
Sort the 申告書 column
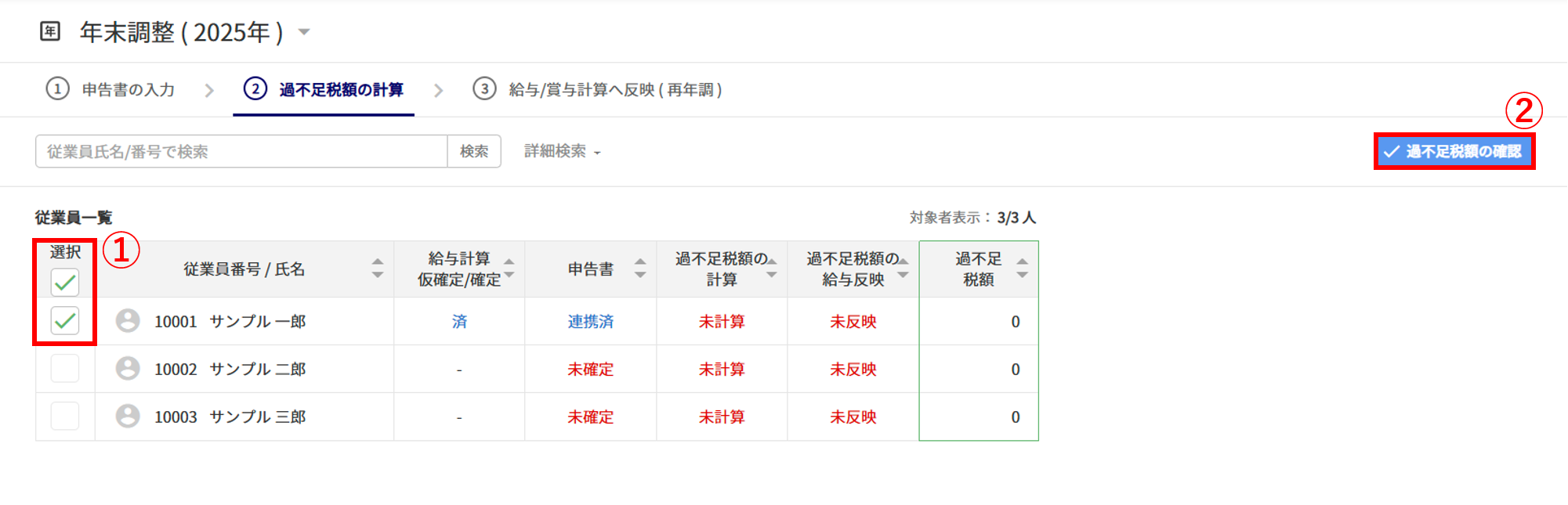tap(640, 269)
